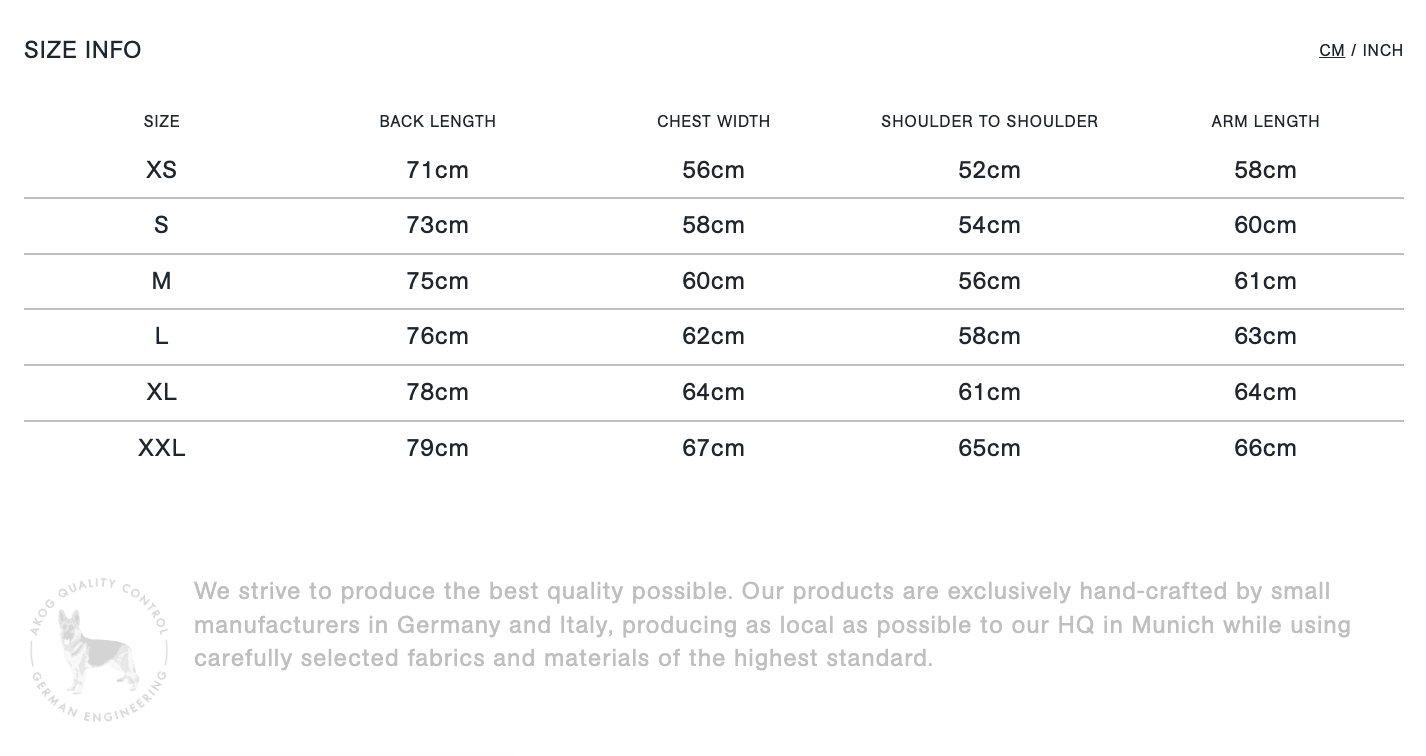Image resolution: width=1426 pixels, height=756 pixels.
Task: Click the quality statement paragraph text
Action: [x=772, y=625]
